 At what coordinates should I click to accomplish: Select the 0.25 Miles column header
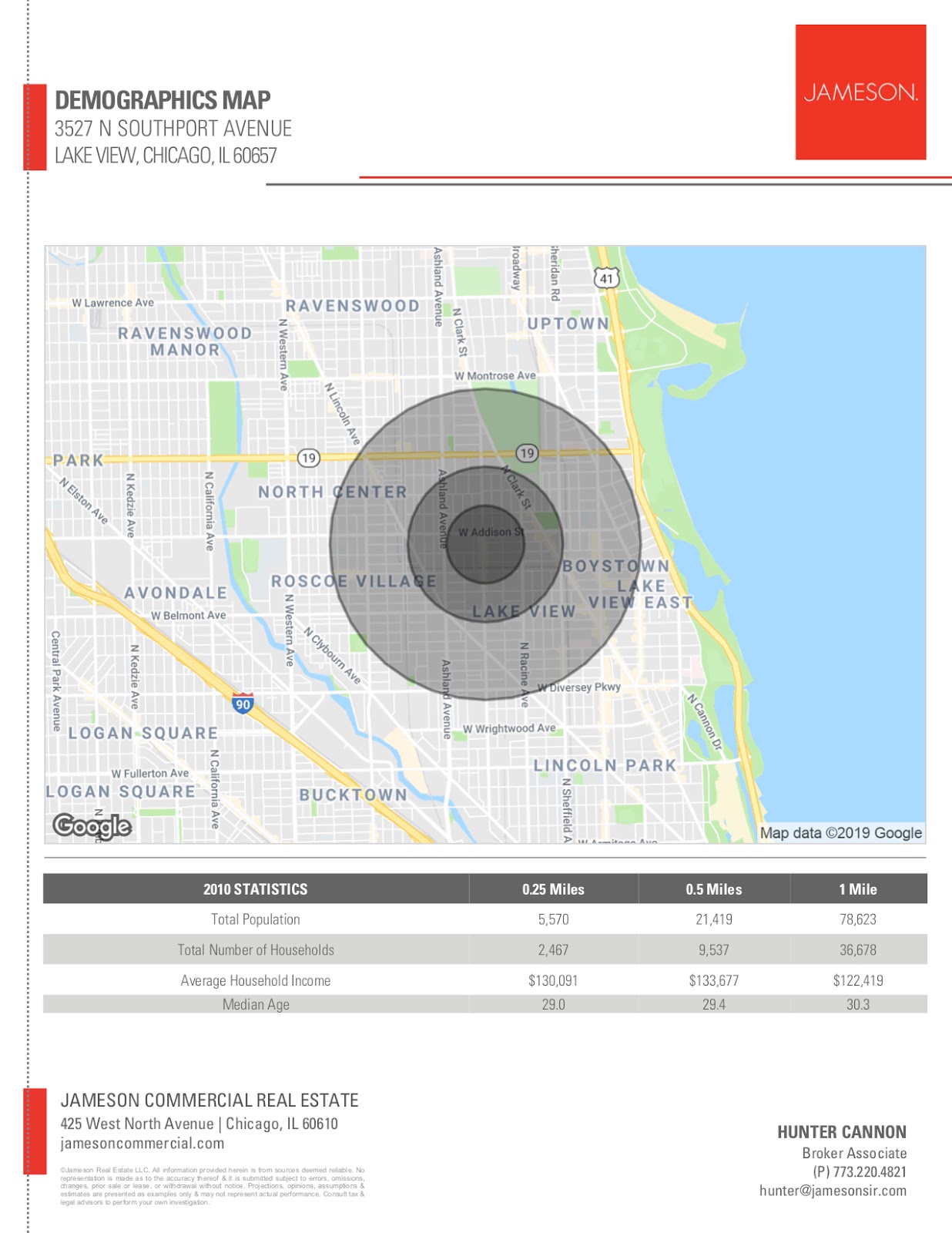[553, 889]
